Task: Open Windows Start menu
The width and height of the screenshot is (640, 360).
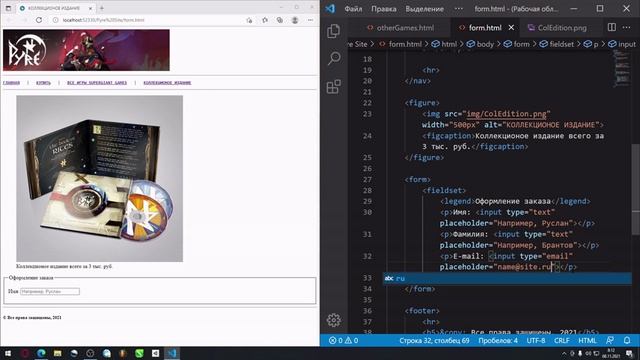Action: click(8, 353)
